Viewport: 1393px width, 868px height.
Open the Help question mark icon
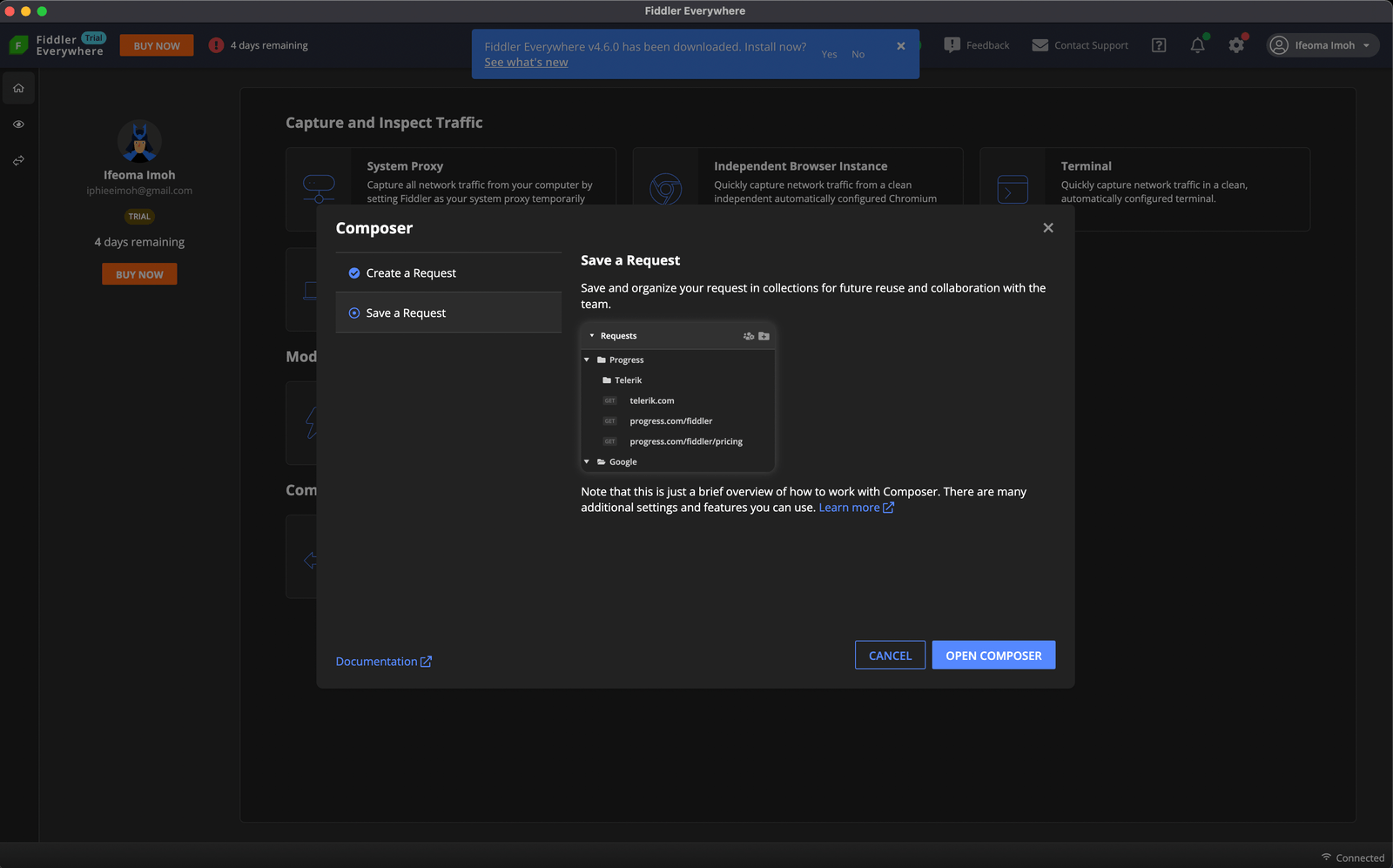pyautogui.click(x=1159, y=45)
